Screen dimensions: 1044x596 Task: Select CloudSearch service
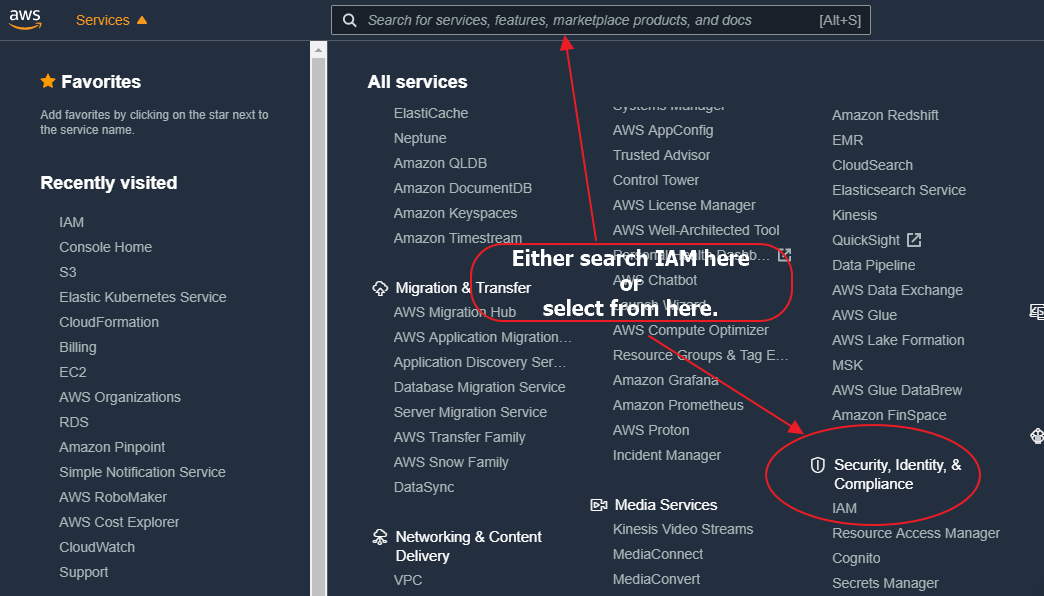tap(872, 165)
